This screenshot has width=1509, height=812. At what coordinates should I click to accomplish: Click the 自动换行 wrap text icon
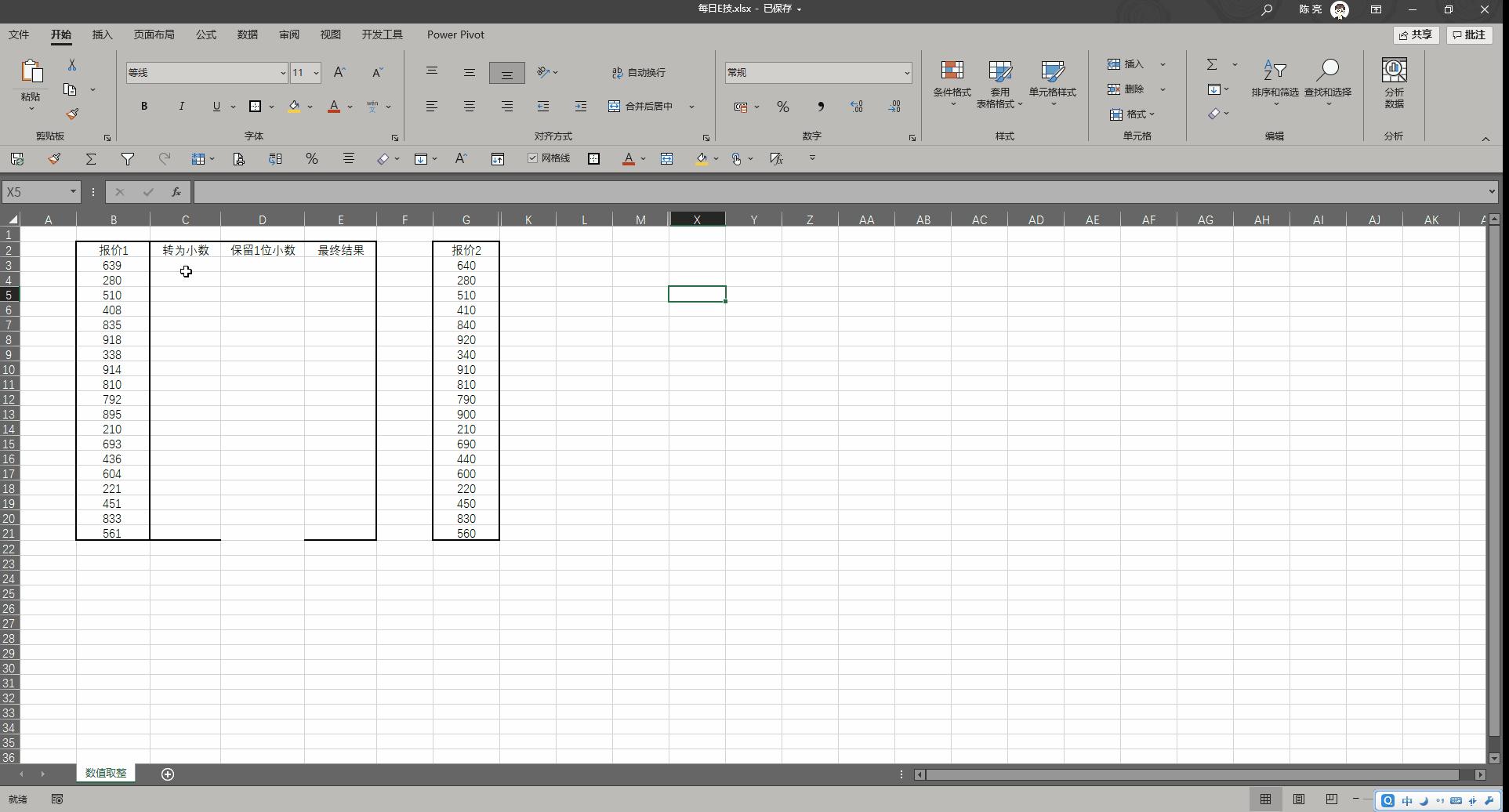tap(638, 72)
